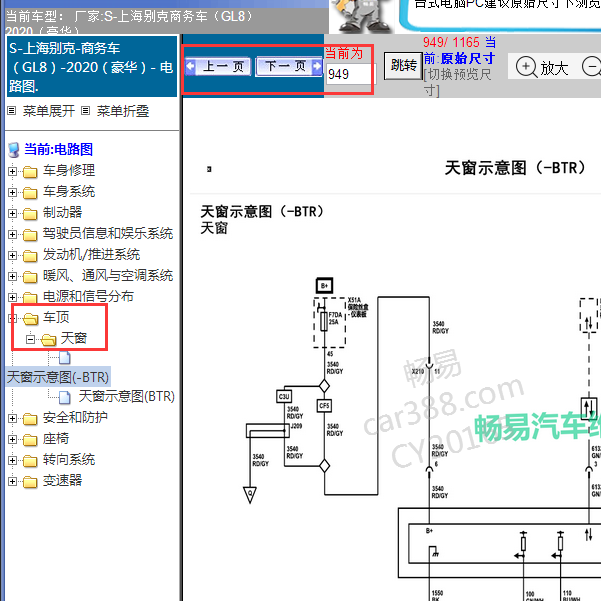Click the 当前:电路图 computer icon

point(14,150)
